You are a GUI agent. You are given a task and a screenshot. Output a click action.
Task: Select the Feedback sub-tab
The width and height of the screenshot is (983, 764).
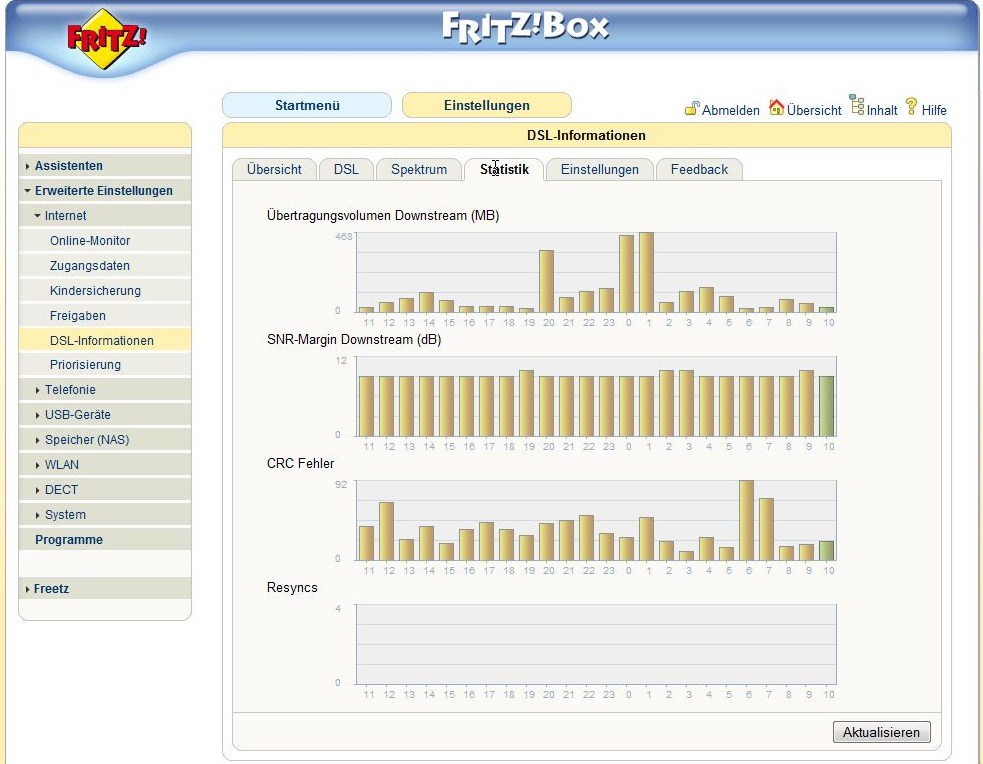699,169
